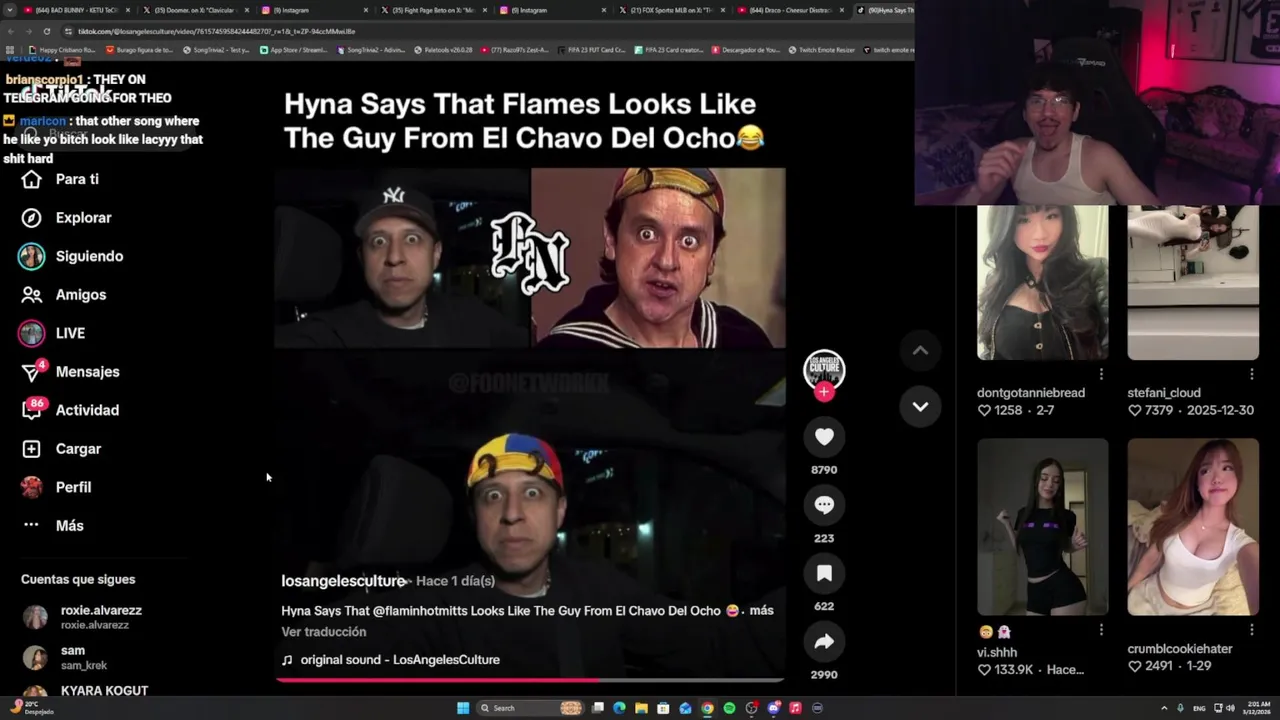This screenshot has width=1280, height=720.
Task: Open options menu for stefani_cloud video
Action: 1252,374
